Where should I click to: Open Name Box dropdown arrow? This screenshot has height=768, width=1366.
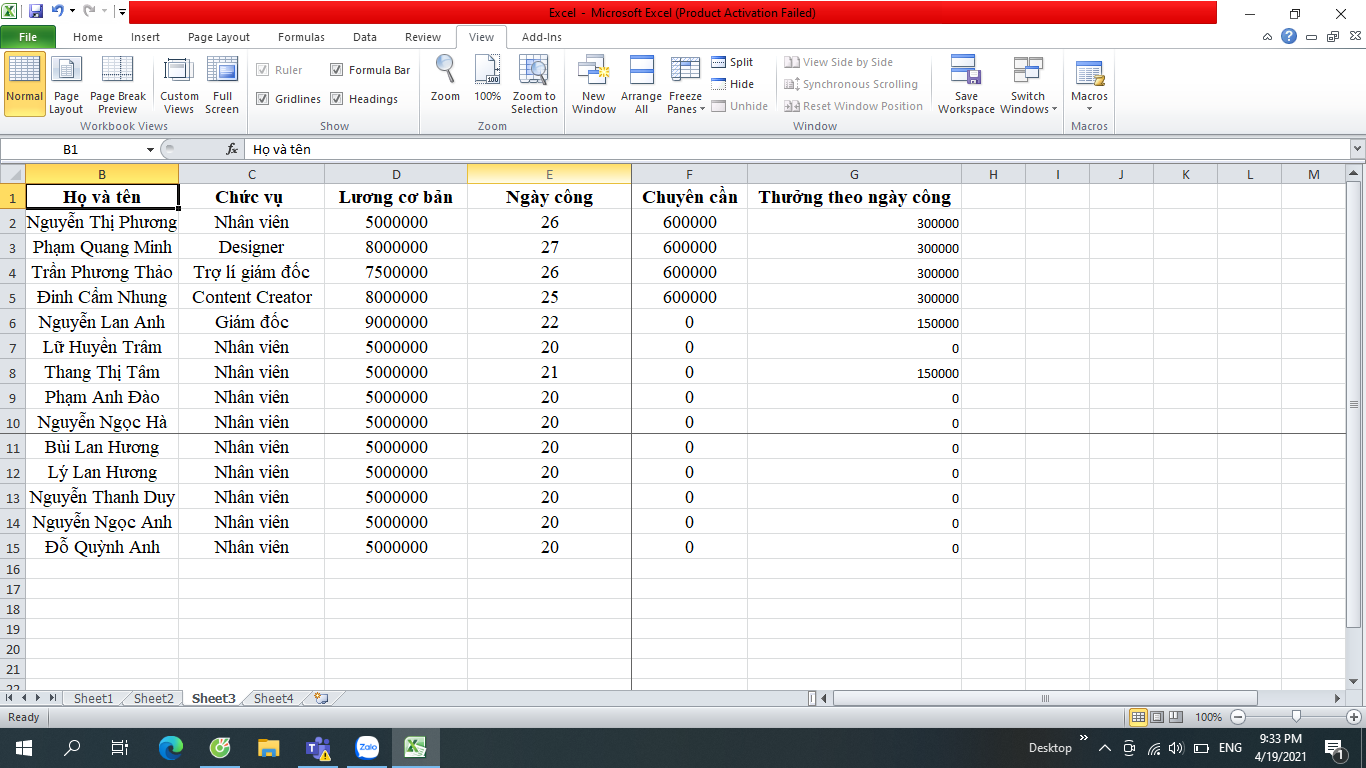tap(151, 149)
